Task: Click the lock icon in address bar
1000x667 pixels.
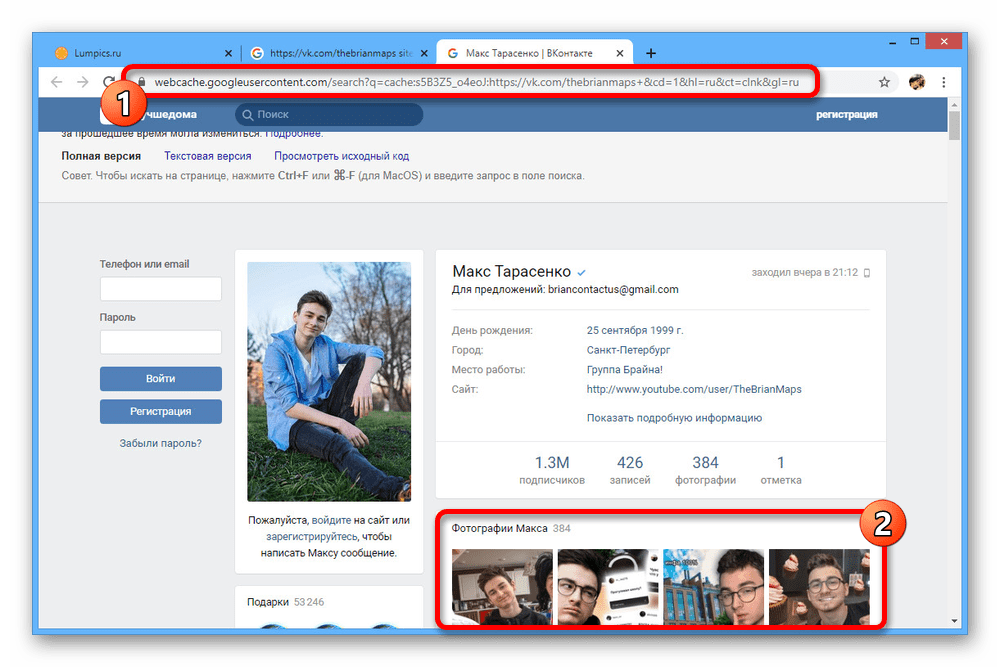Action: [141, 82]
